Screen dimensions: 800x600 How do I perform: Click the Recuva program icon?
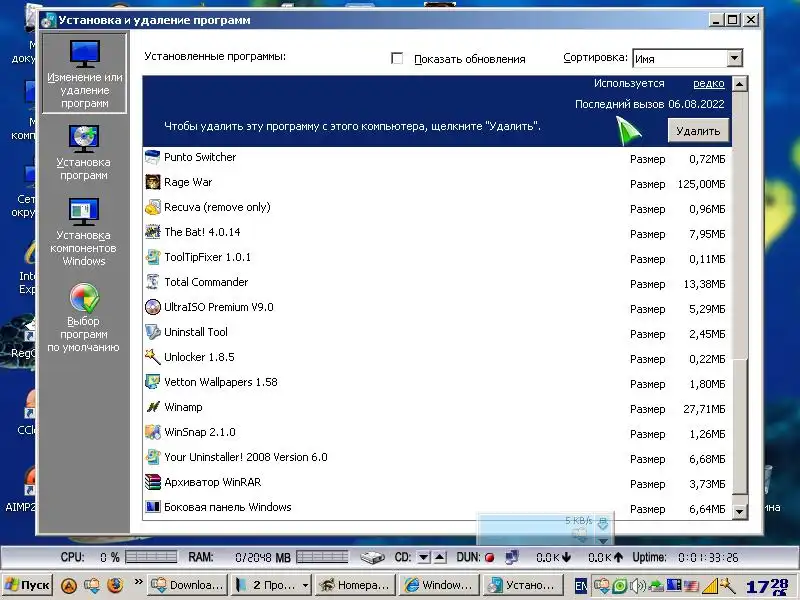153,207
